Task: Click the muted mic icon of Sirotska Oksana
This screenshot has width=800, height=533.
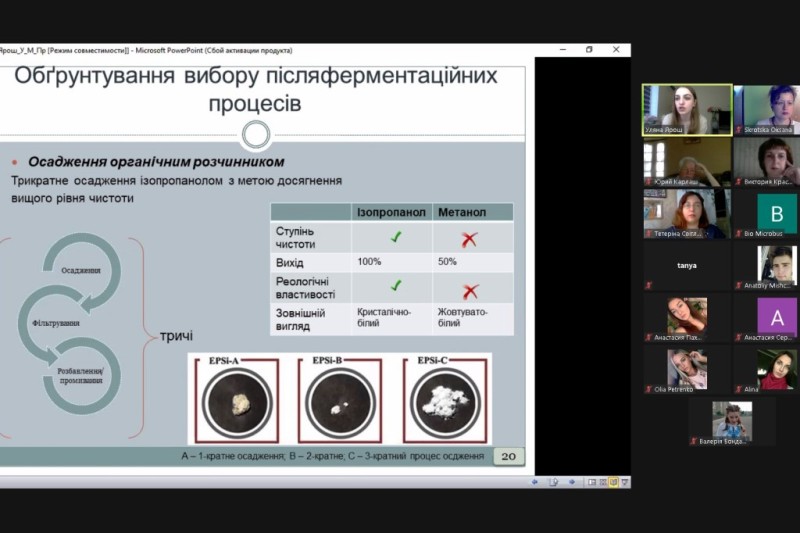Action: click(x=738, y=130)
